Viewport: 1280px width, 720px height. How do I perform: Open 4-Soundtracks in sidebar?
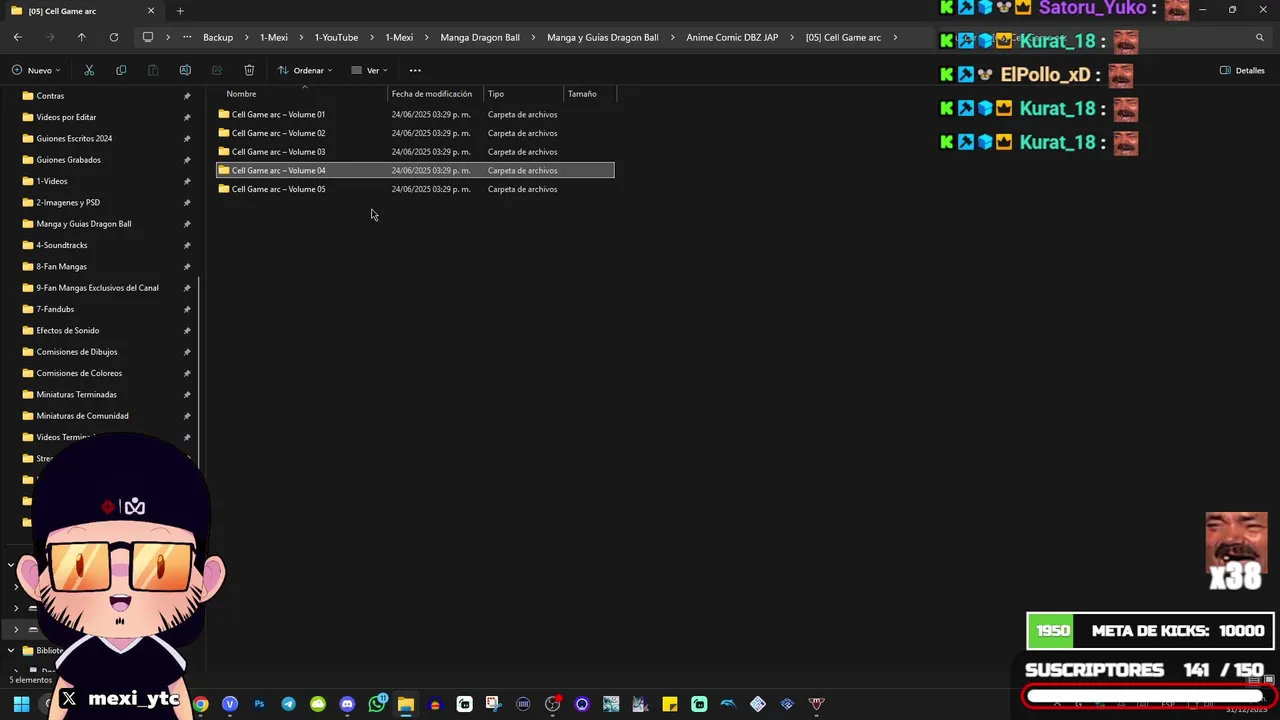tap(62, 245)
